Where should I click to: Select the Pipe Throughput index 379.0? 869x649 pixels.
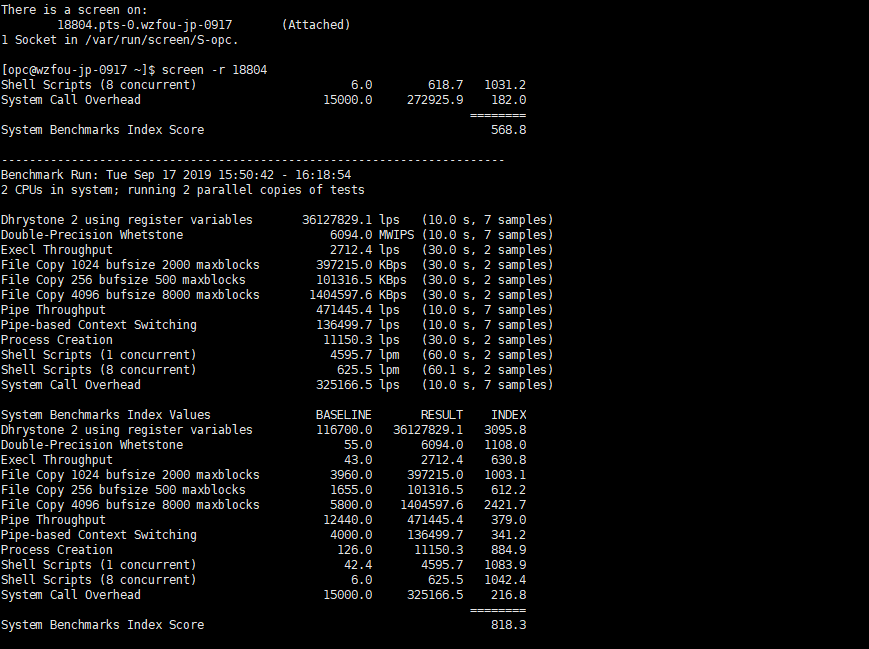[x=508, y=519]
